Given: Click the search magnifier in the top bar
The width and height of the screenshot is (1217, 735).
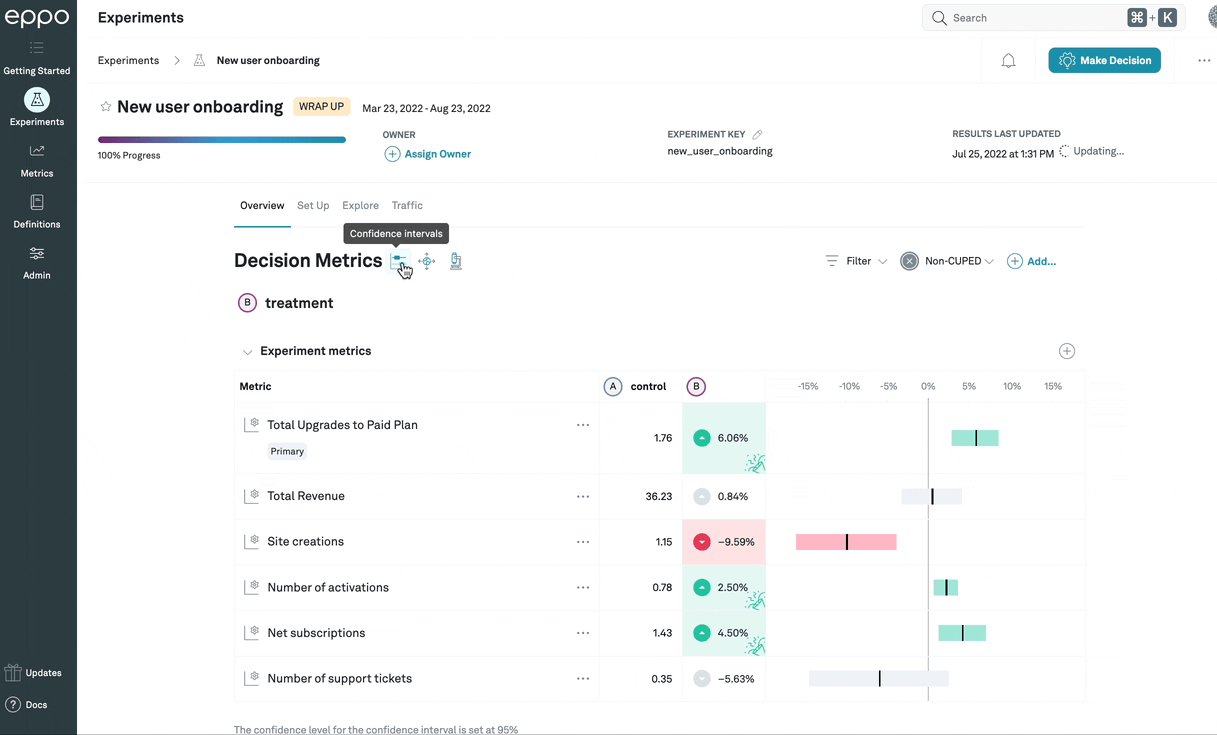Looking at the screenshot, I should [x=940, y=17].
